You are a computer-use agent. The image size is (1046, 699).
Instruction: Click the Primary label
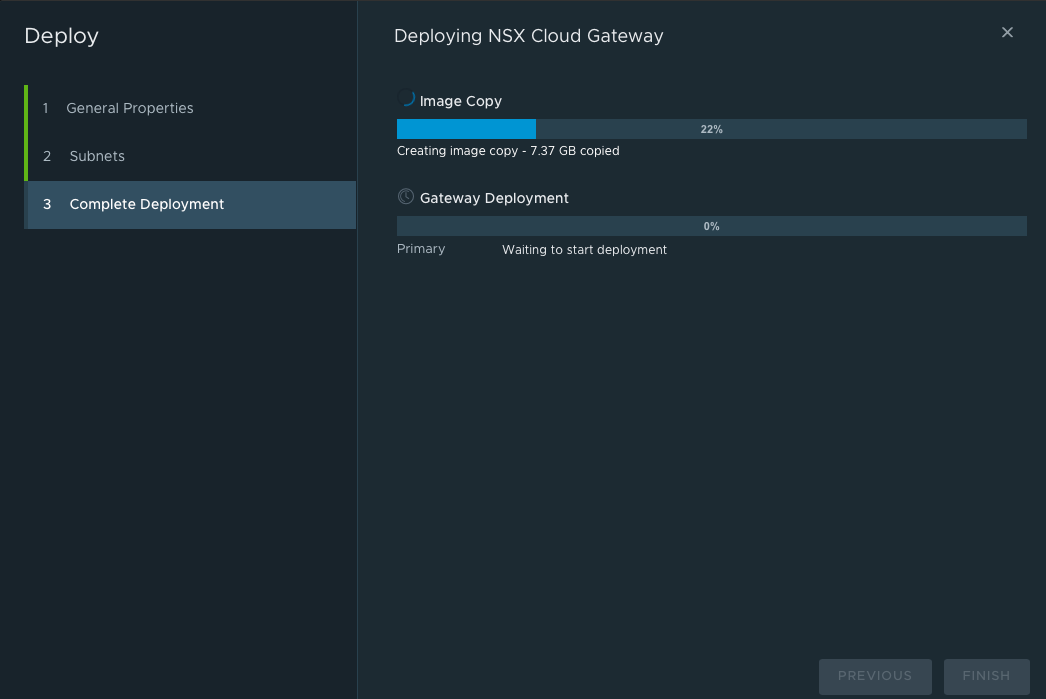[421, 249]
